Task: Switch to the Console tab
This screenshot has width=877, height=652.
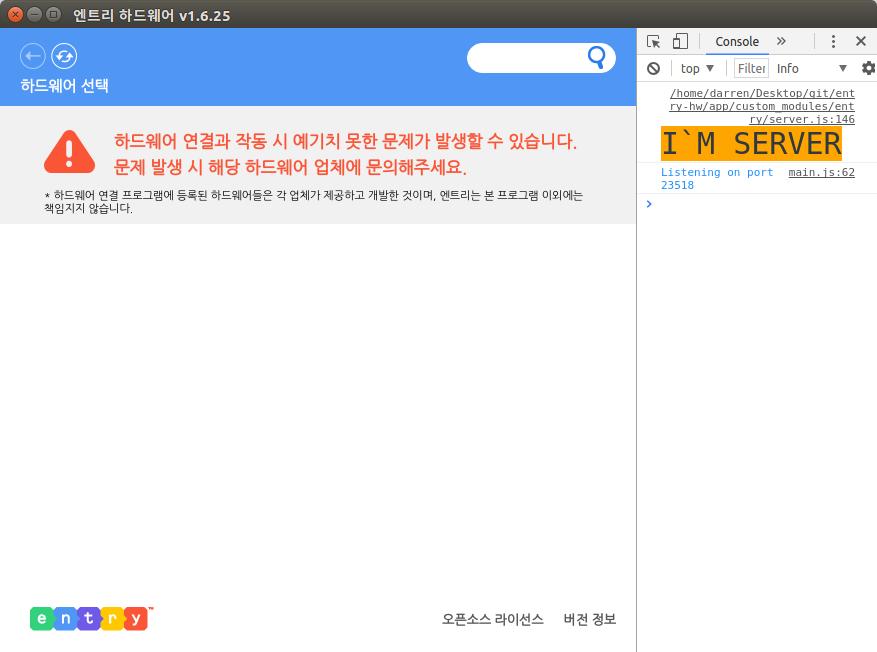Action: 737,41
